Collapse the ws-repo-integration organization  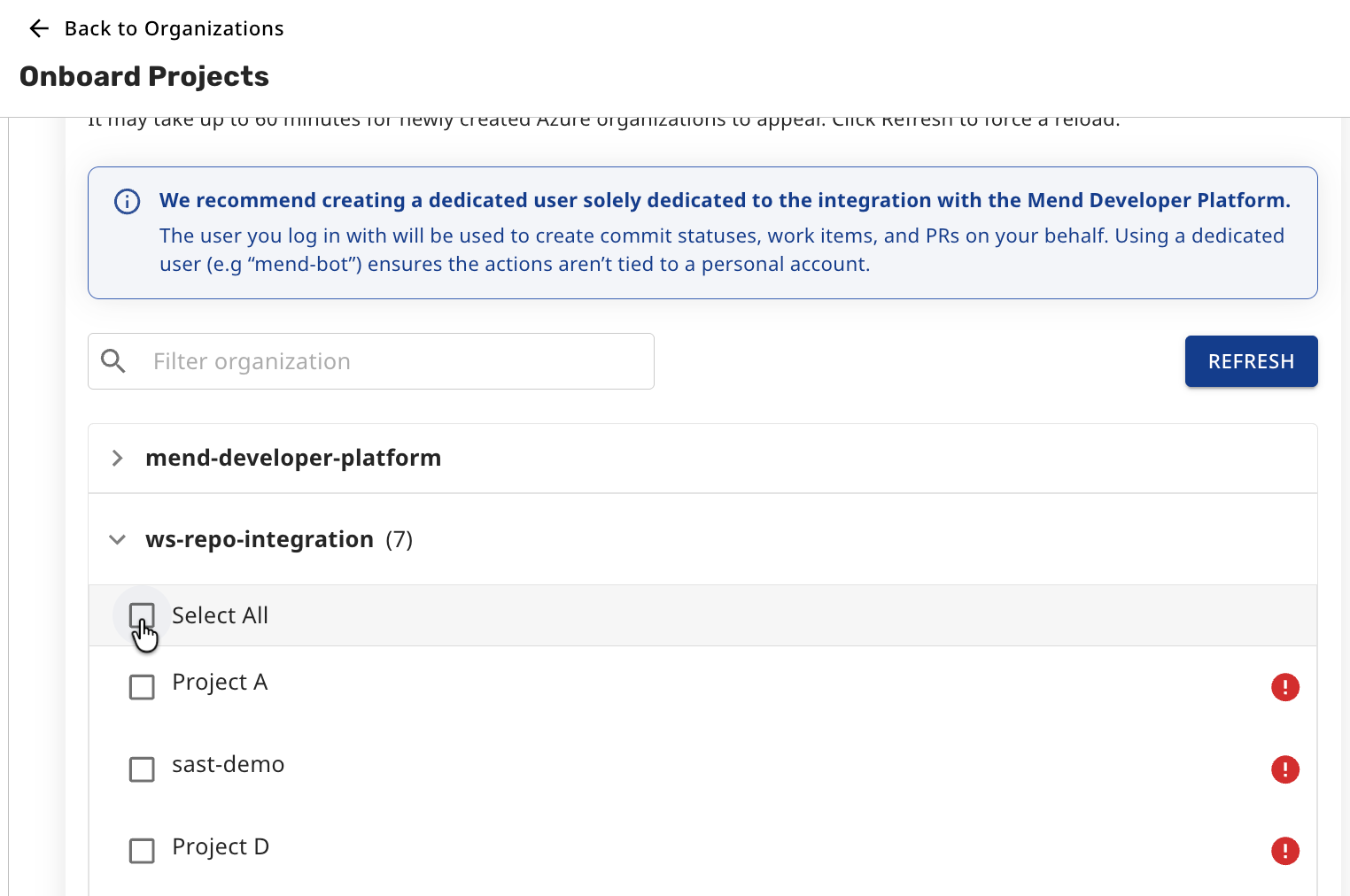(x=117, y=539)
